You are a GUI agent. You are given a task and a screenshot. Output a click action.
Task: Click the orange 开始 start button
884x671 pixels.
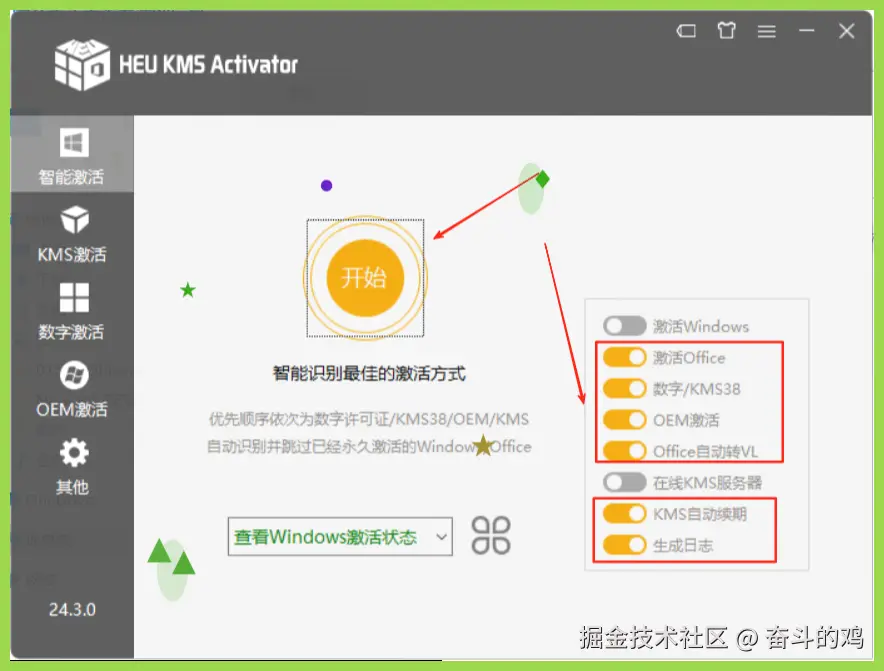[365, 278]
